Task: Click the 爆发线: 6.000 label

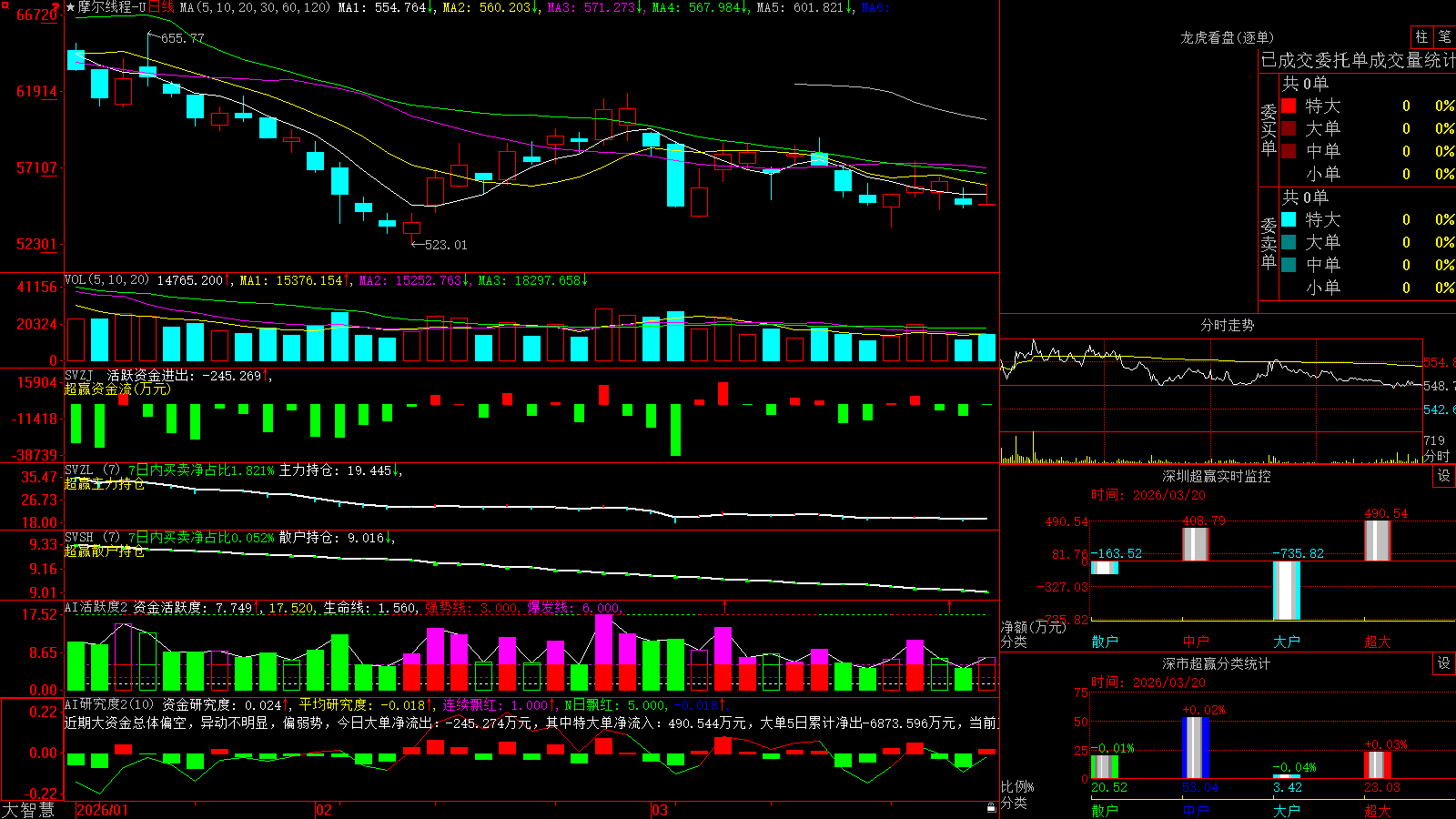Action: pyautogui.click(x=573, y=608)
